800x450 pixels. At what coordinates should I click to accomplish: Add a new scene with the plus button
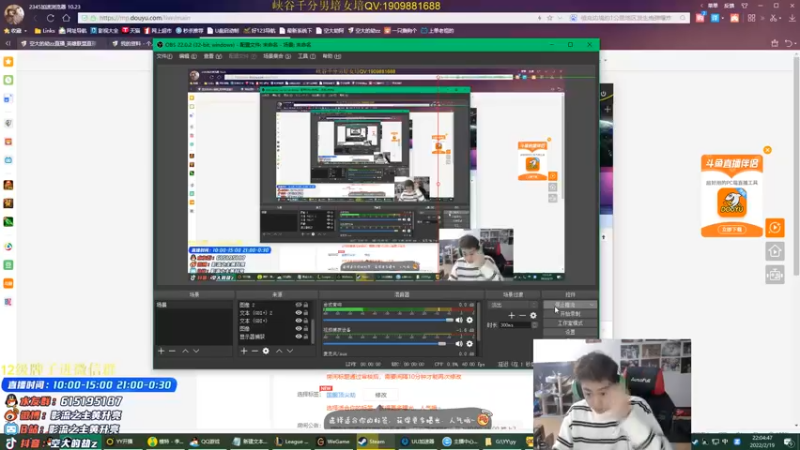(161, 351)
